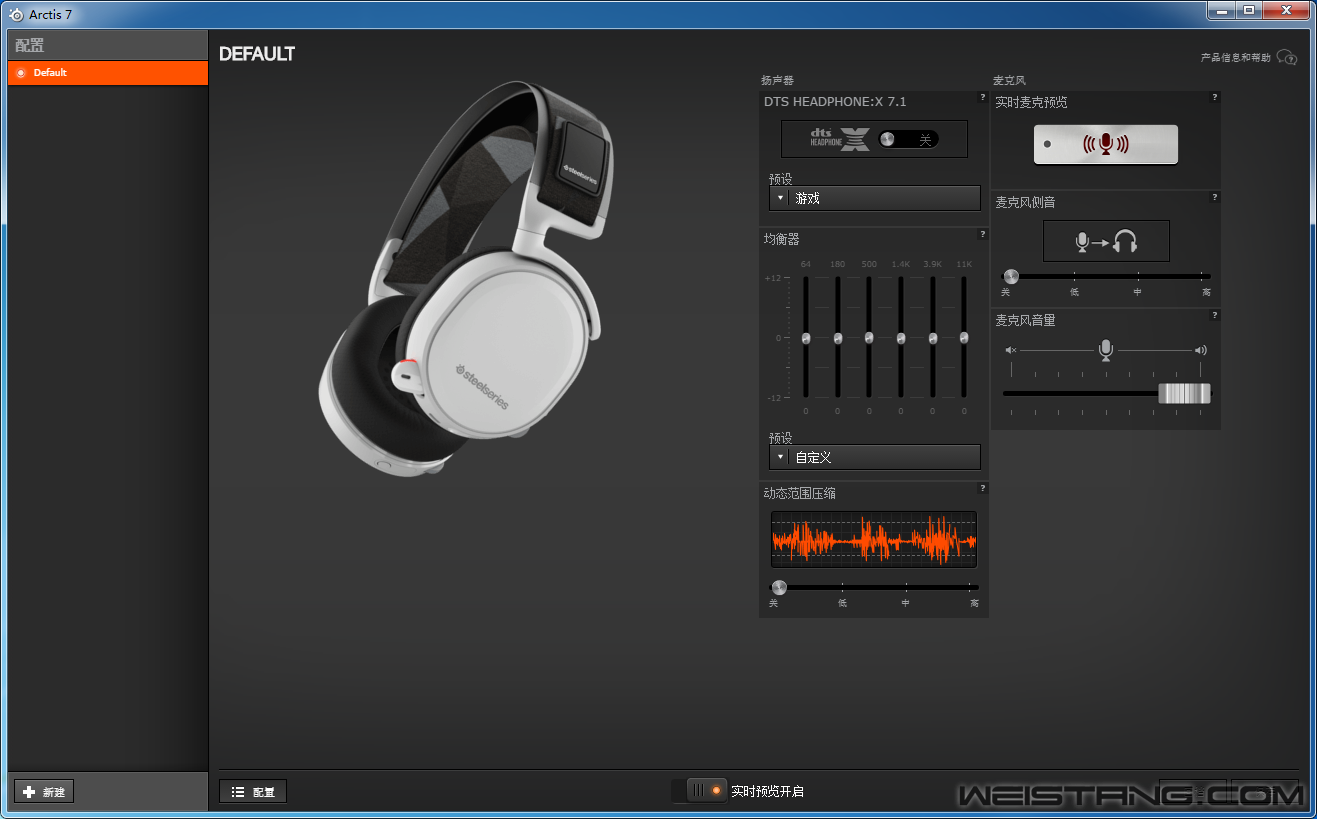This screenshot has height=819, width=1317.
Task: Click the 1.4K equalizer slider
Action: [901, 338]
